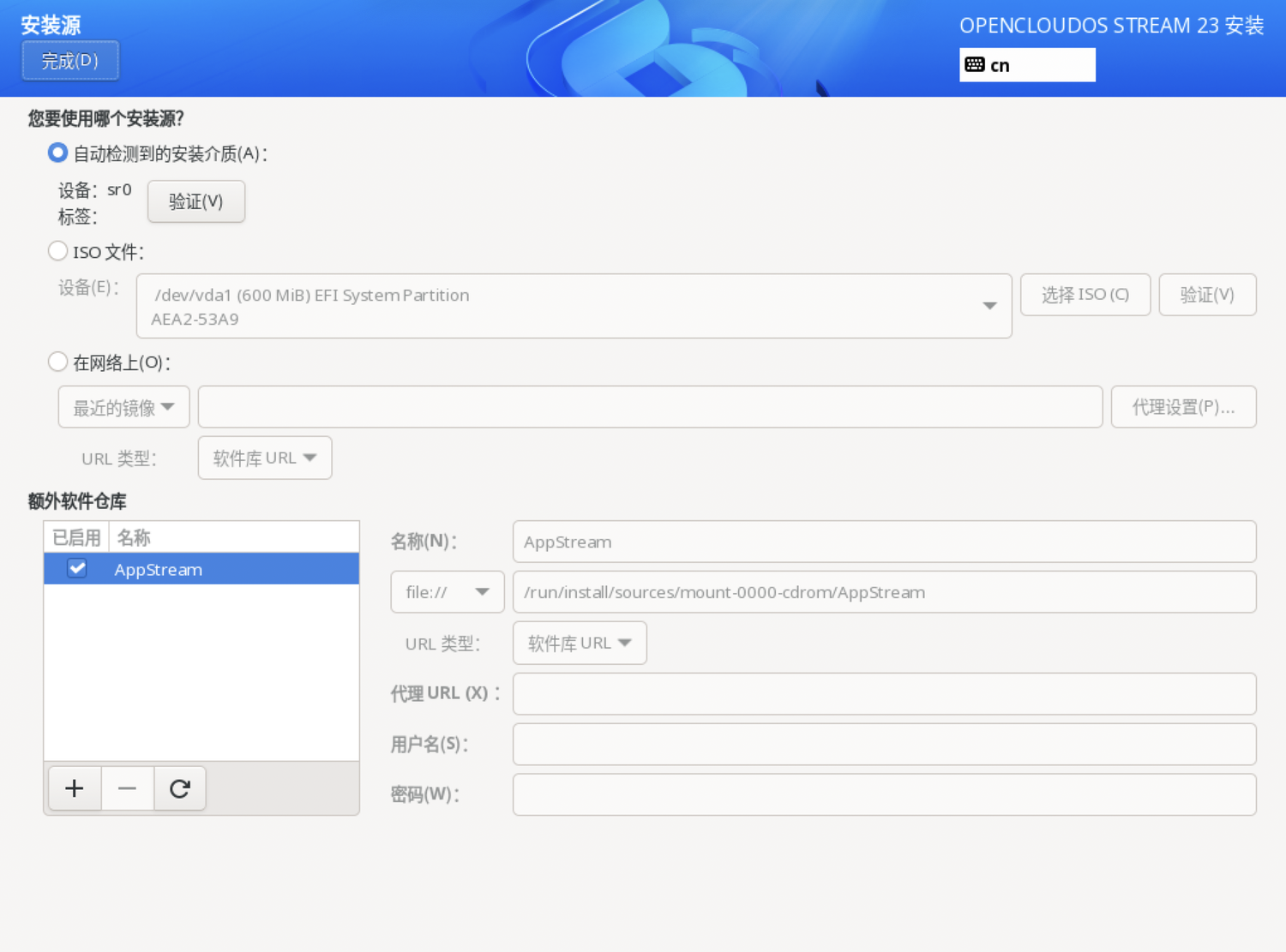Uncheck the AppStream enabled checkbox

click(77, 568)
